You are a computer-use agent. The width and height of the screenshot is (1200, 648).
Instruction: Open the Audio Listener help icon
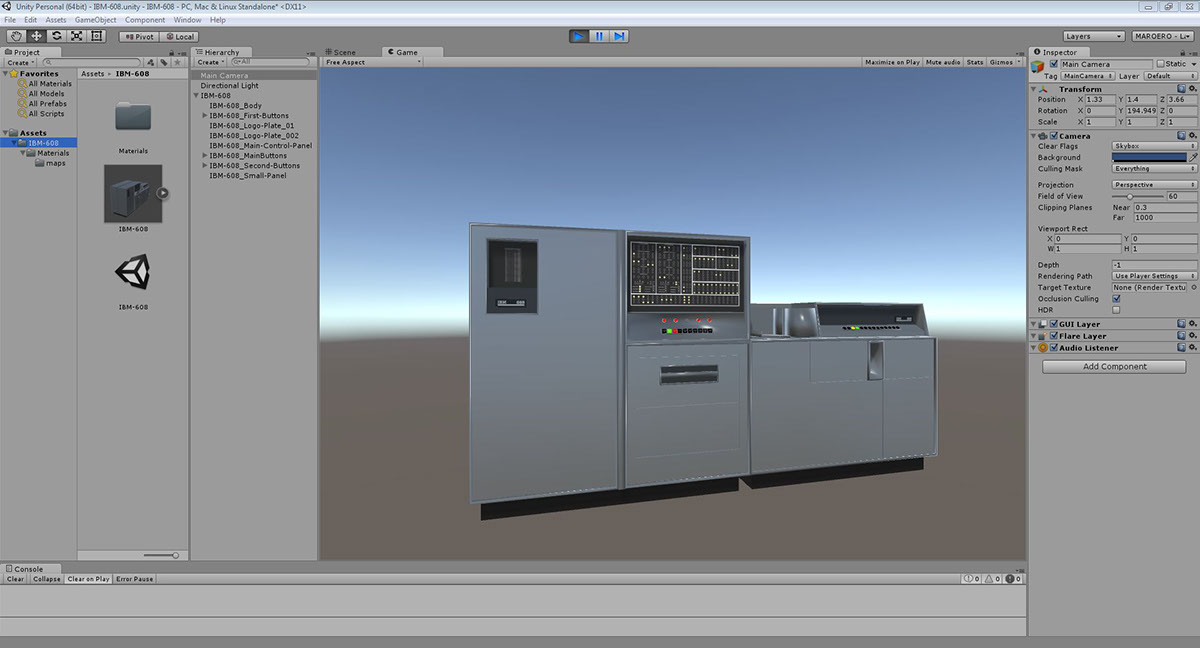pyautogui.click(x=1181, y=348)
